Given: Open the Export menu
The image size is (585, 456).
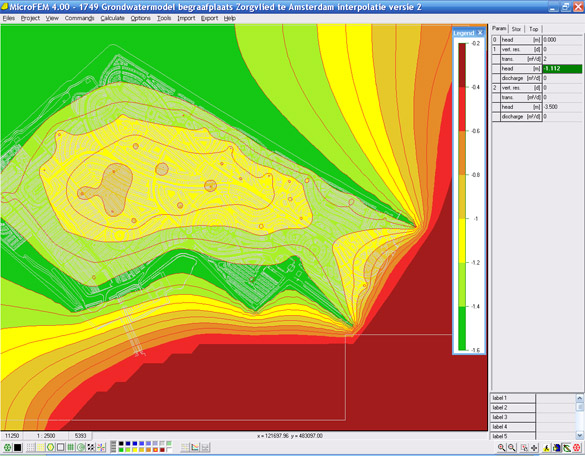Looking at the screenshot, I should tap(209, 18).
